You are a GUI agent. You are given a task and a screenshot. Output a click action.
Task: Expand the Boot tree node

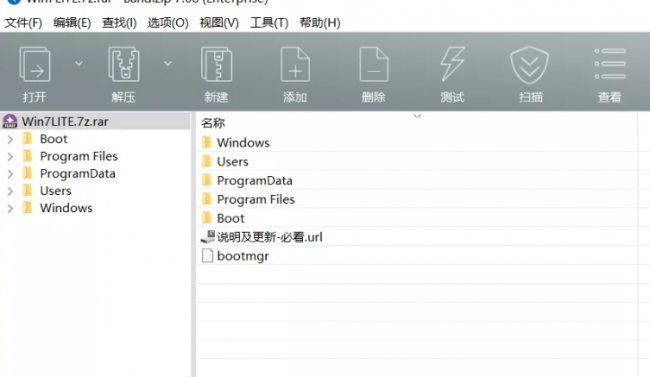point(10,139)
